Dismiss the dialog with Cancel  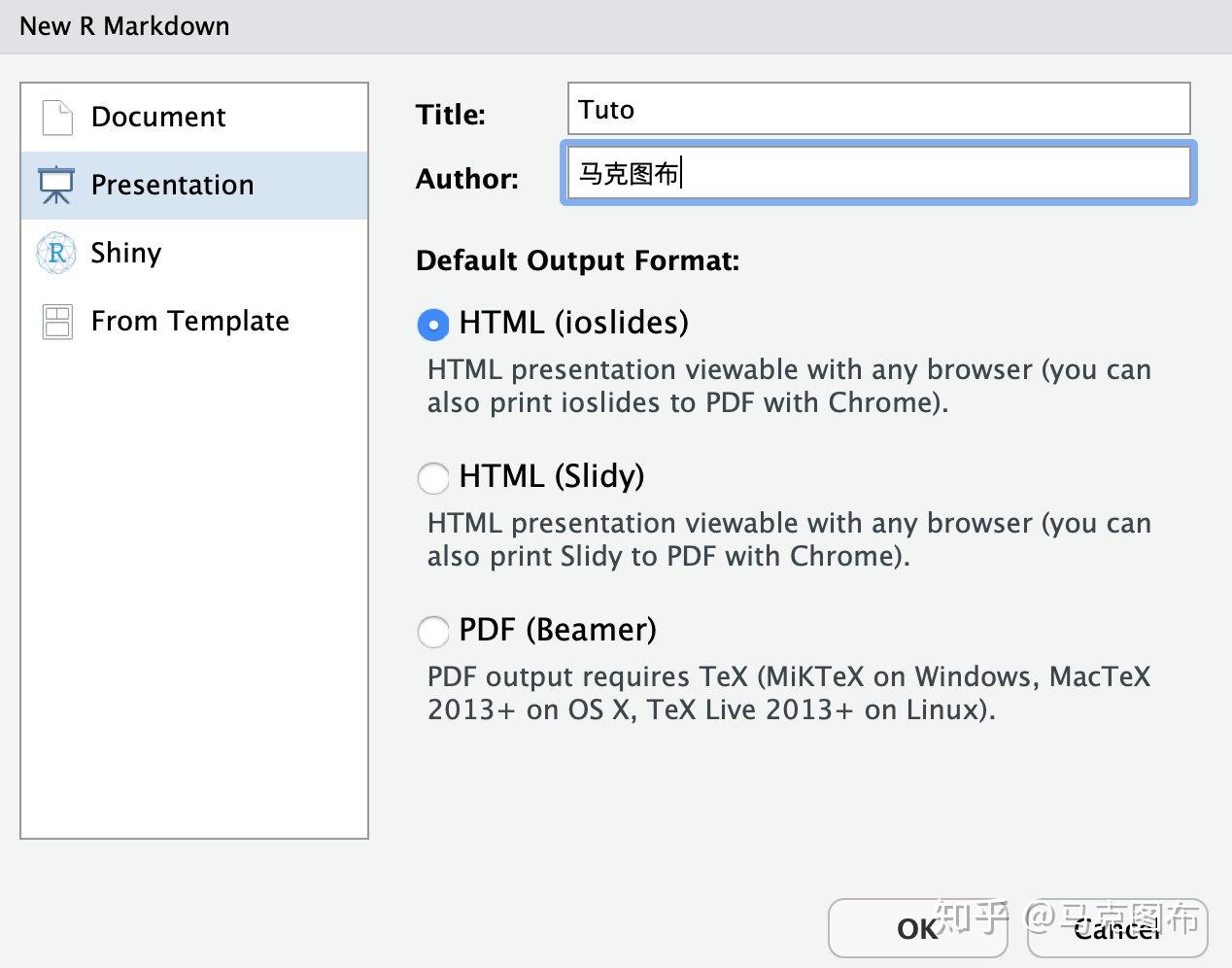tap(1115, 929)
